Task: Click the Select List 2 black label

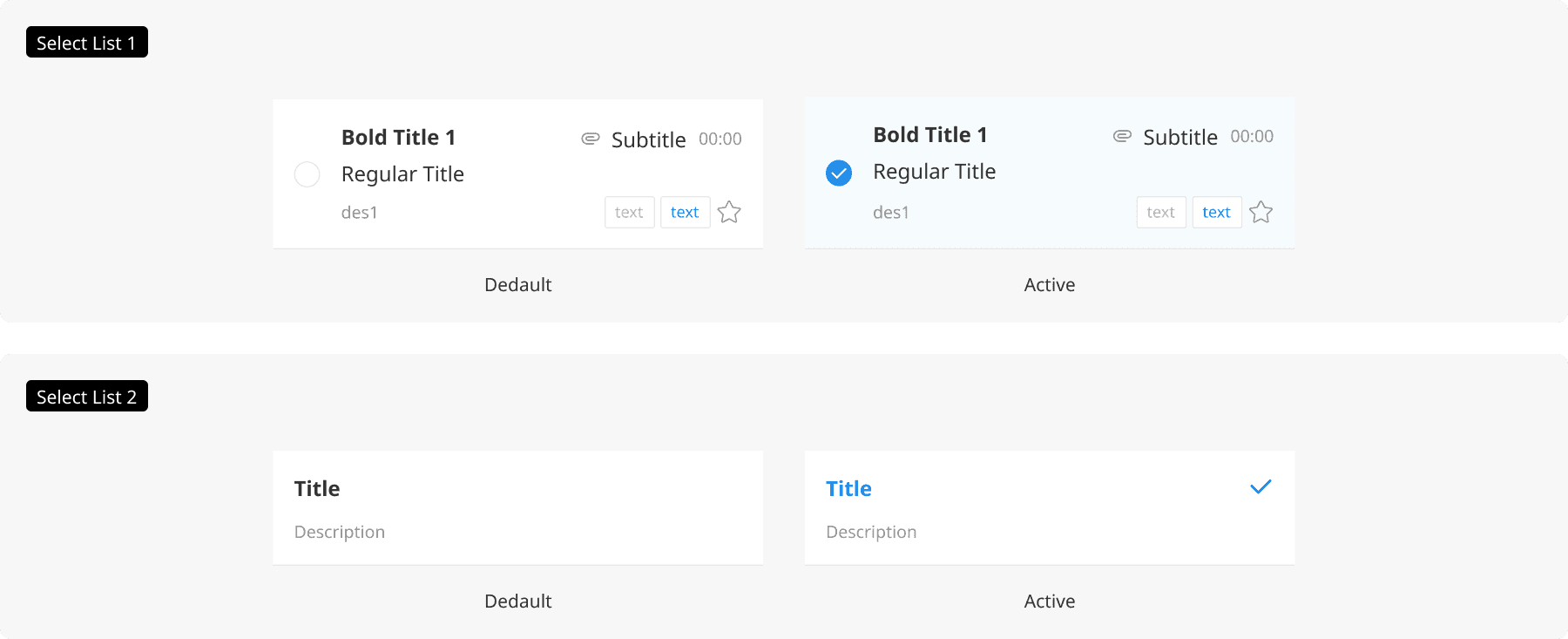Action: pyautogui.click(x=86, y=397)
